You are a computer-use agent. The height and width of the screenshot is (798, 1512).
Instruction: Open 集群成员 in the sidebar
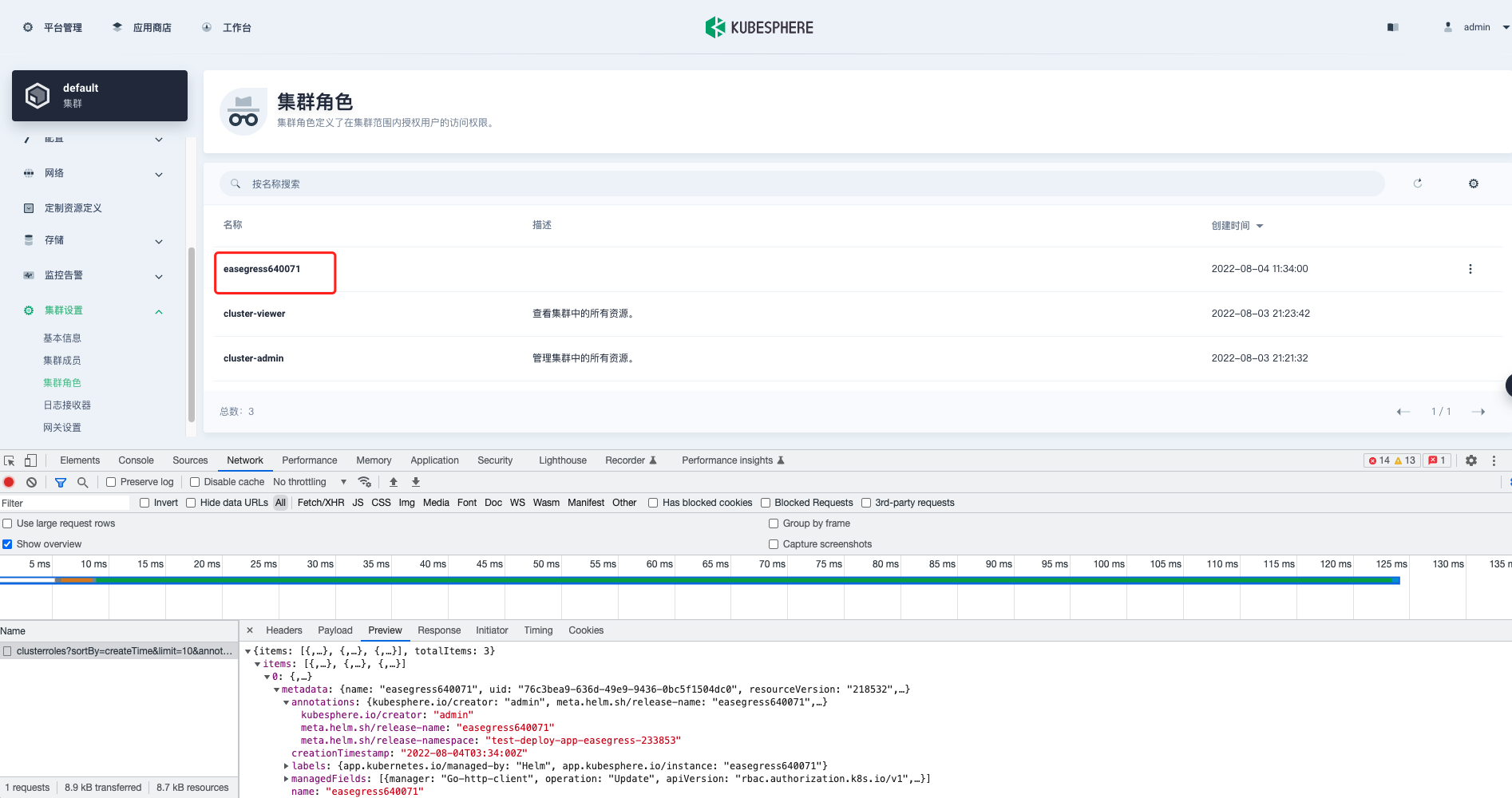tap(62, 360)
